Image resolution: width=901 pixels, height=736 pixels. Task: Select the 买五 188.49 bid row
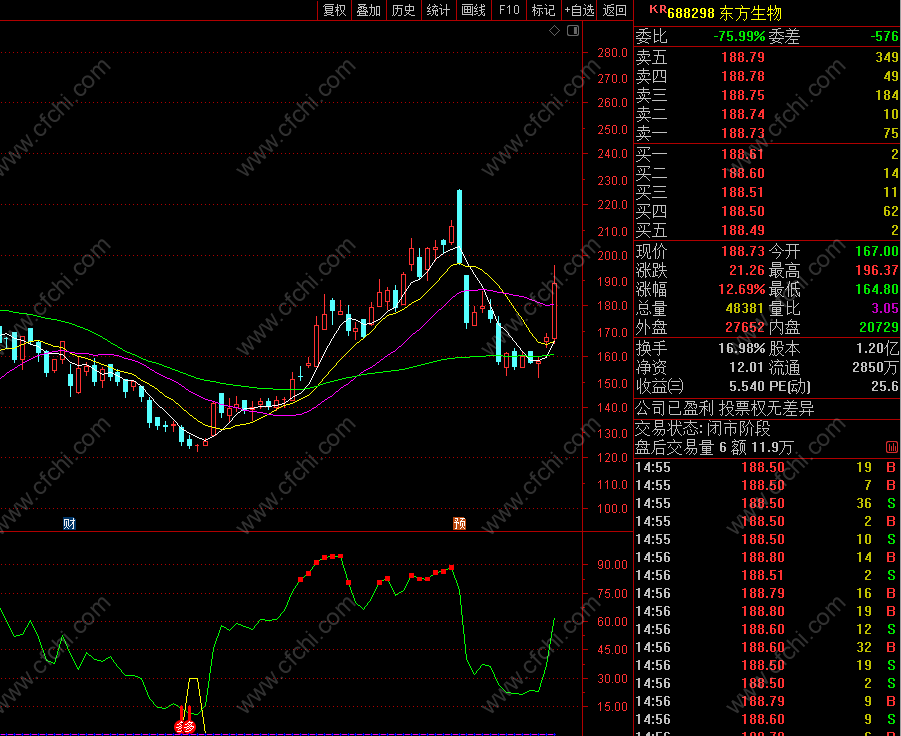click(767, 230)
